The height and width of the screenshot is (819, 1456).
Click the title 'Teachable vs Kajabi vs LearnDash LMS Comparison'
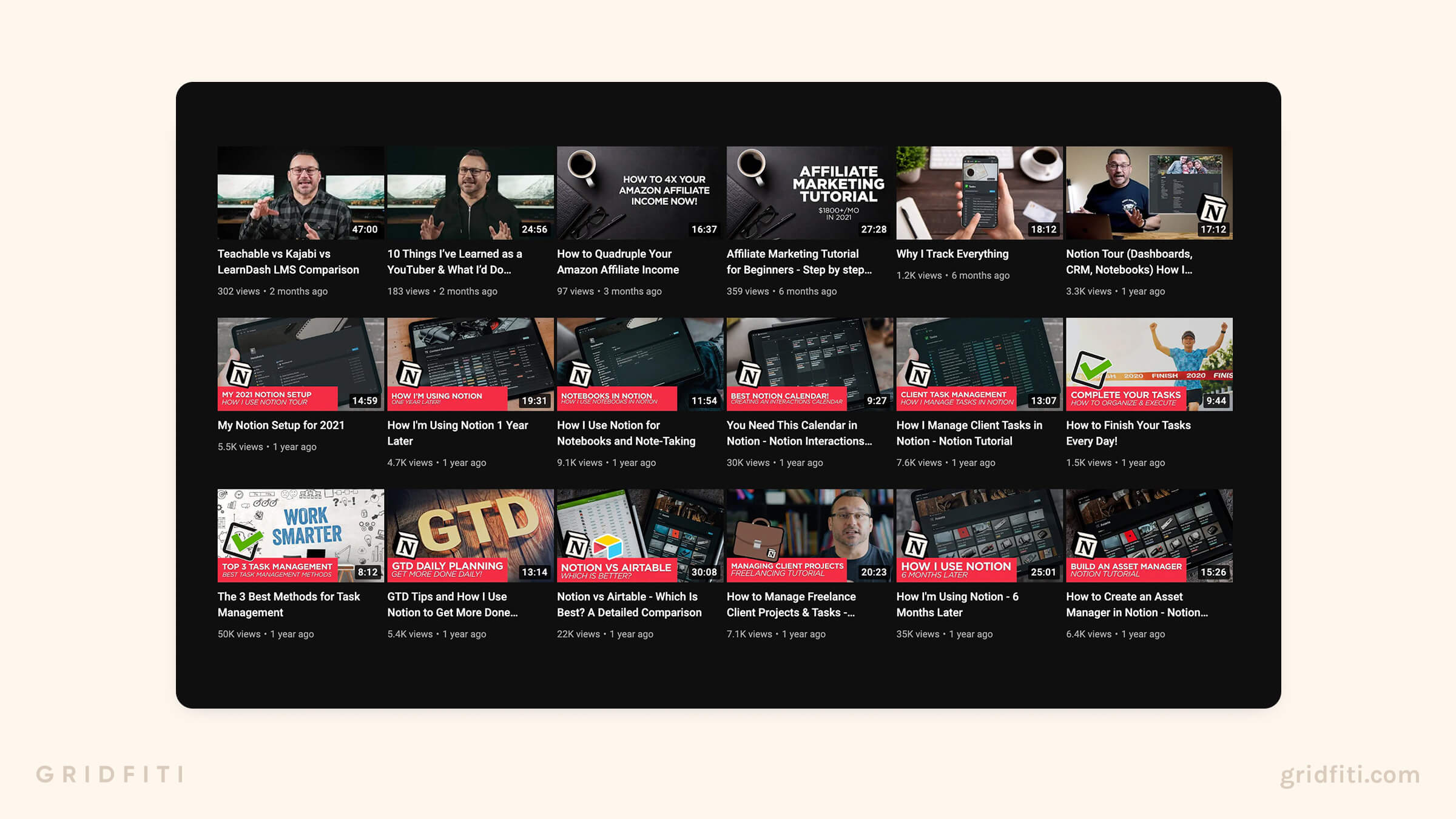coord(288,262)
